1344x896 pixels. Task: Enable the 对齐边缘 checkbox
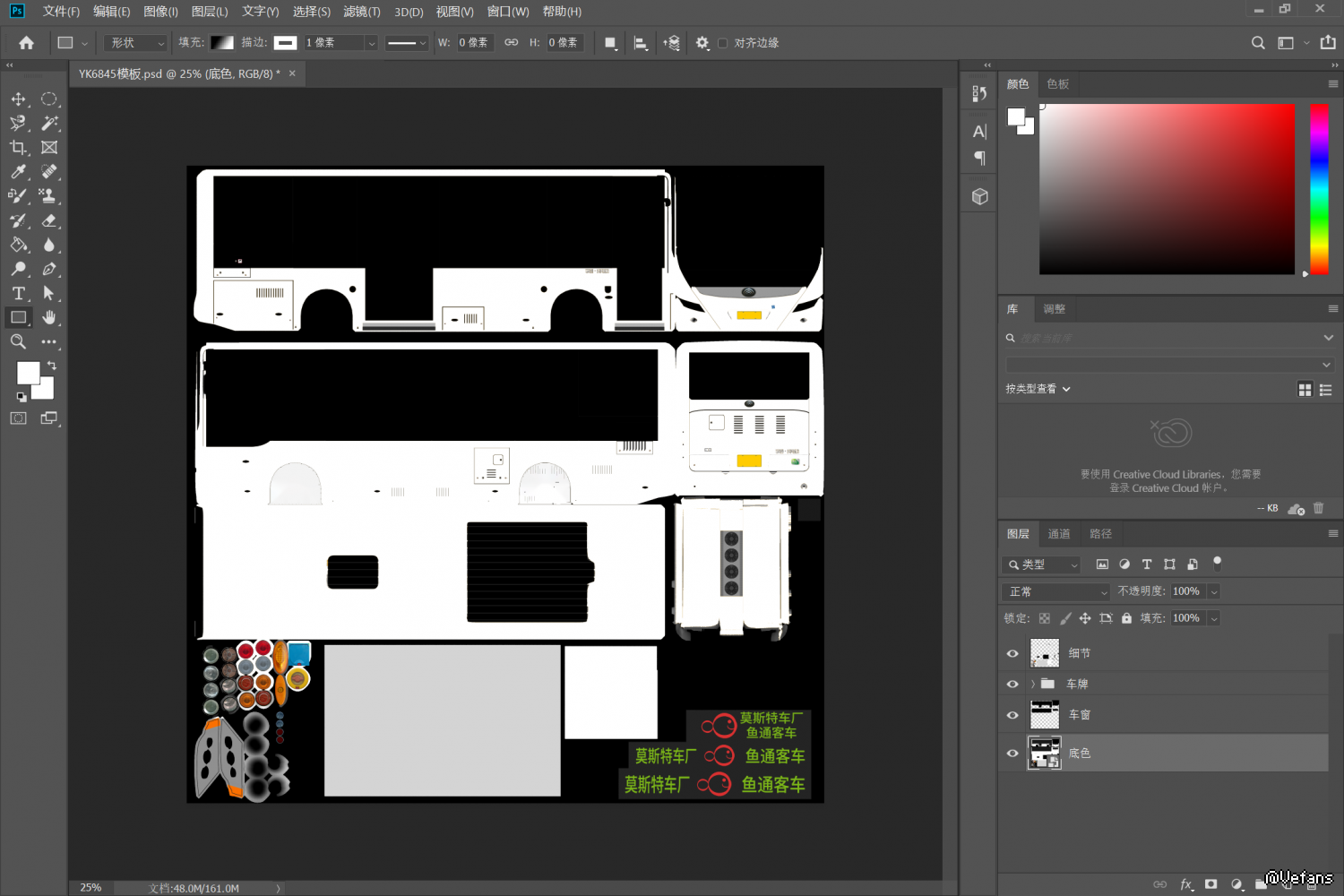pos(723,43)
